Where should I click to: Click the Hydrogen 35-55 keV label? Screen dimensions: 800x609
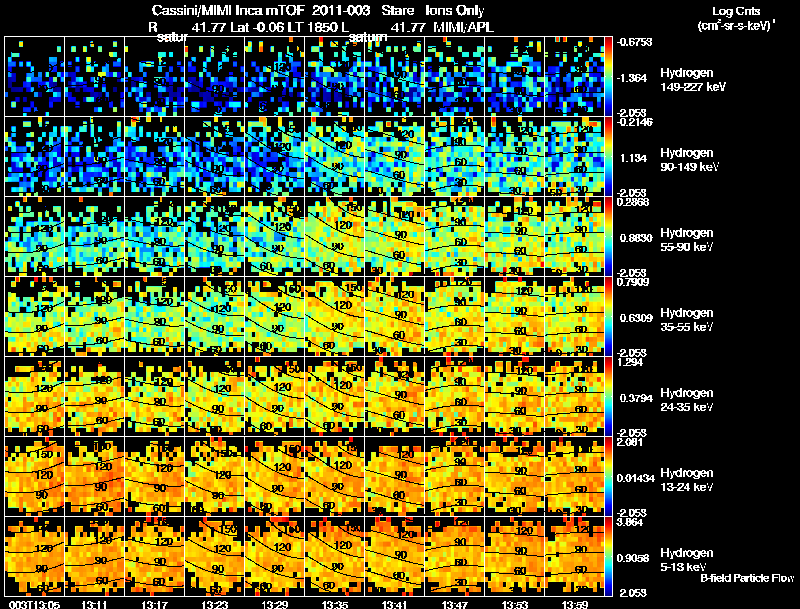pos(687,320)
